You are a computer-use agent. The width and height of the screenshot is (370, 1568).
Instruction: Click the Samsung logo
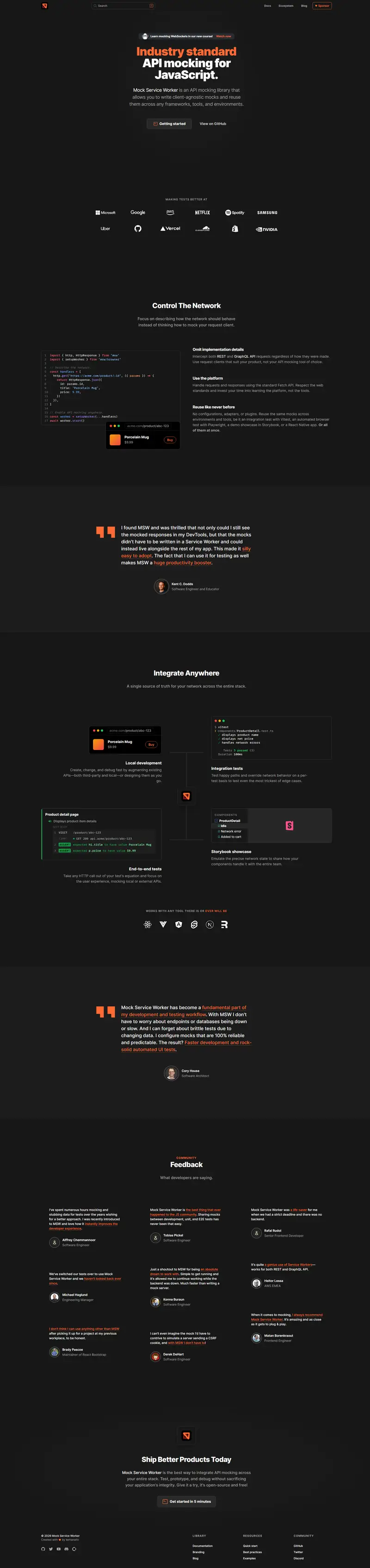point(267,212)
